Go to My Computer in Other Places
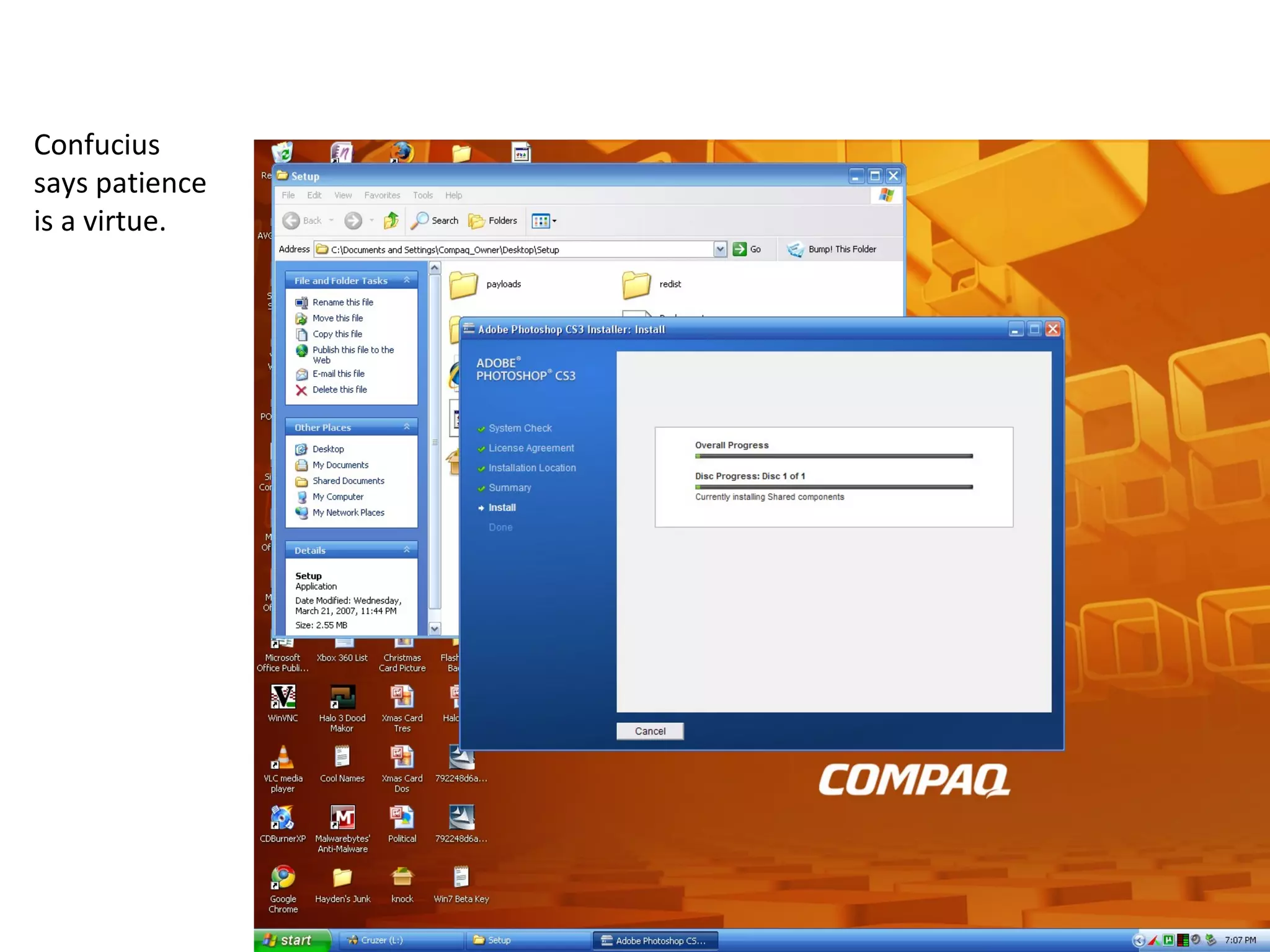The width and height of the screenshot is (1270, 952). tap(338, 497)
